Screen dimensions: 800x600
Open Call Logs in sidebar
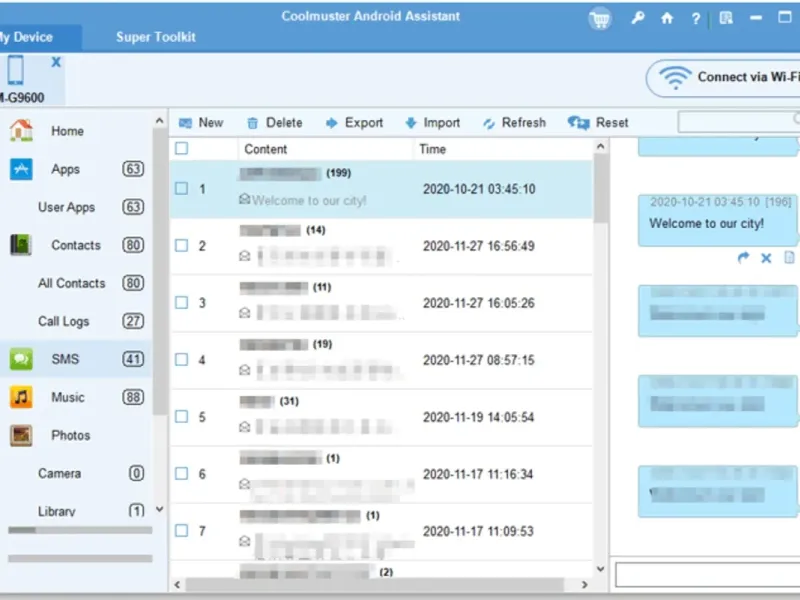[63, 321]
